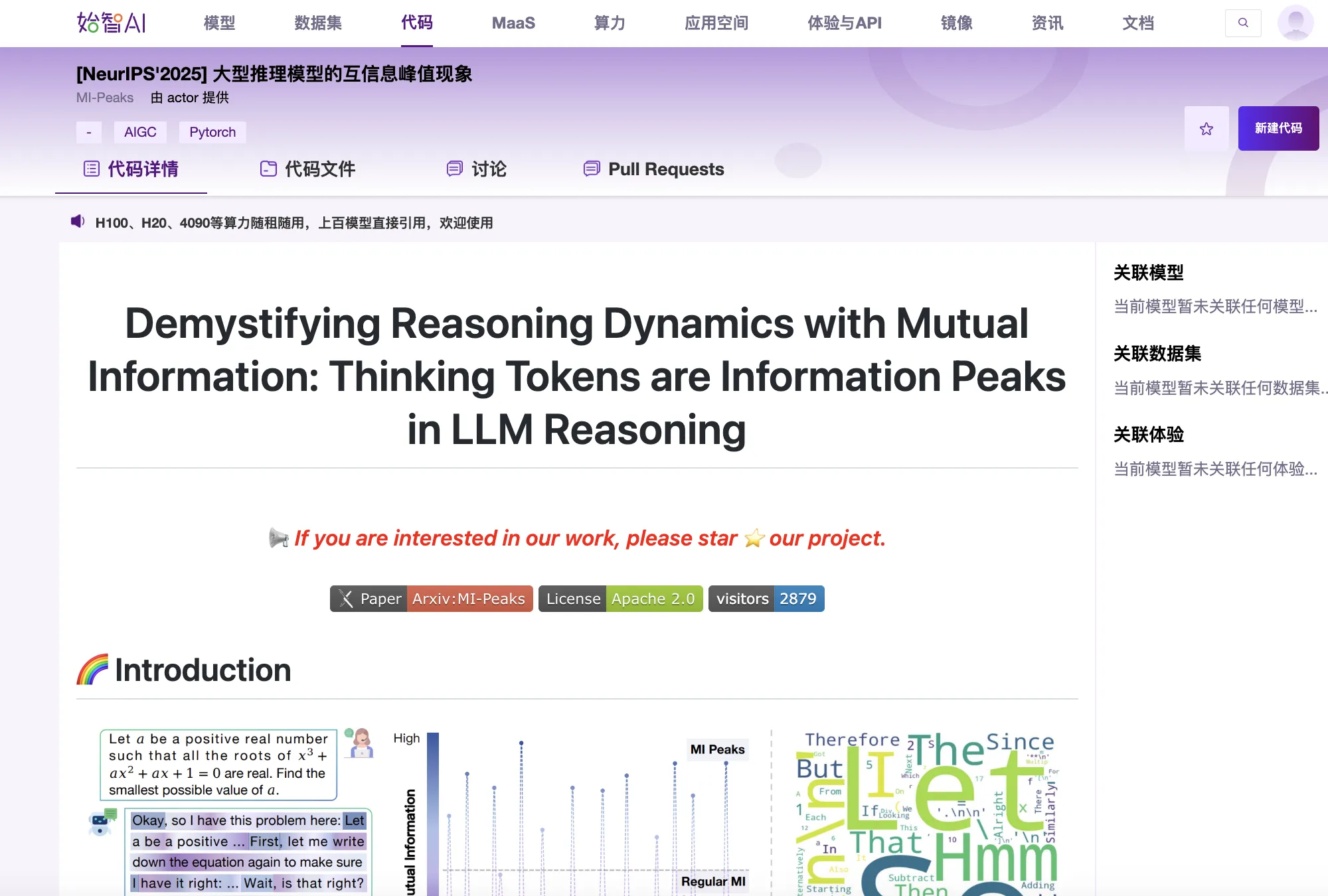Click the 始智AI site logo
Screen dimensions: 1328x896
[111, 23]
